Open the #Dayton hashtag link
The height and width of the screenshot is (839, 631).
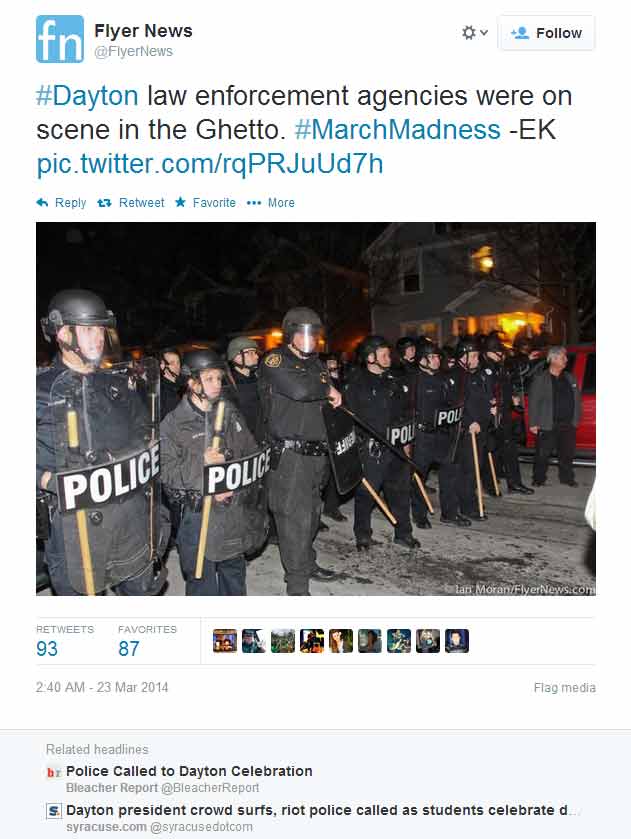(87, 96)
